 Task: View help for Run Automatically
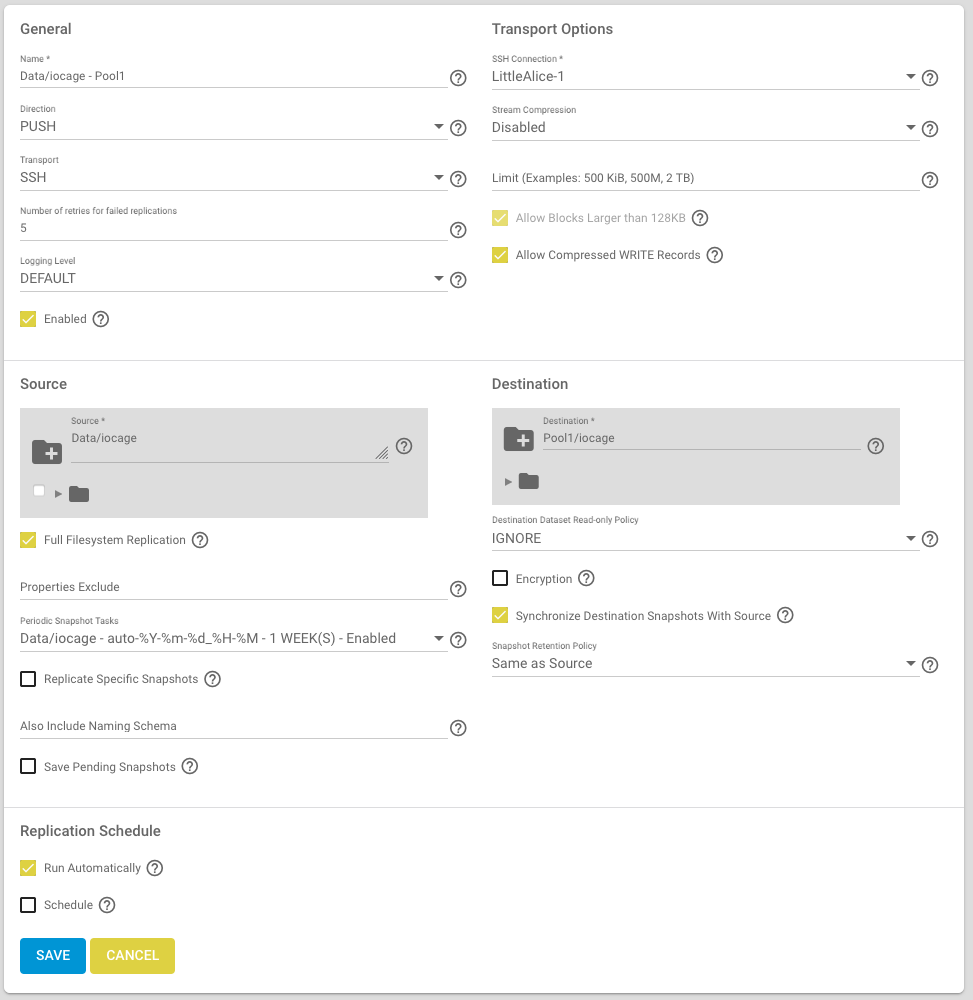pos(155,868)
